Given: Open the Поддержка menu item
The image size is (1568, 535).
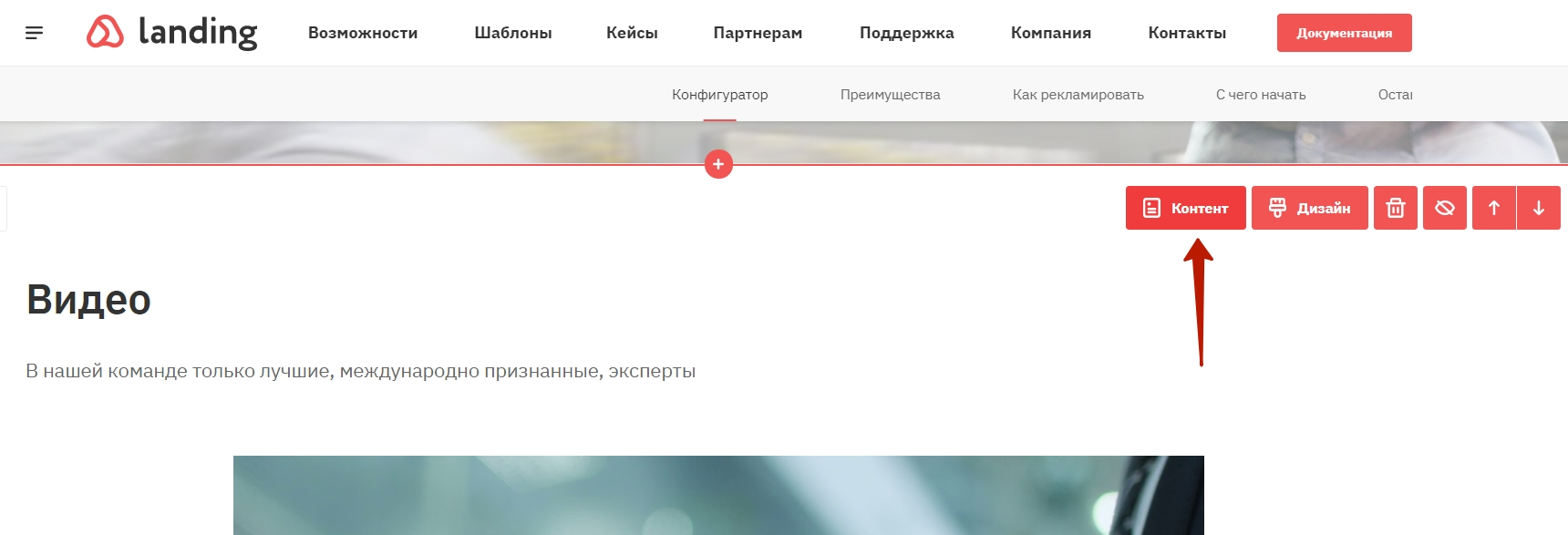Looking at the screenshot, I should tap(907, 33).
